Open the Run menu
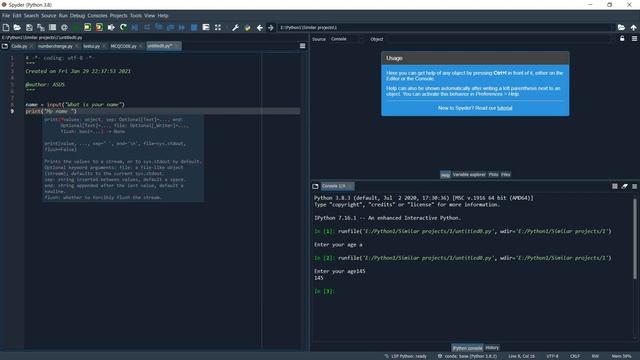The width and height of the screenshot is (640, 360). (x=63, y=16)
